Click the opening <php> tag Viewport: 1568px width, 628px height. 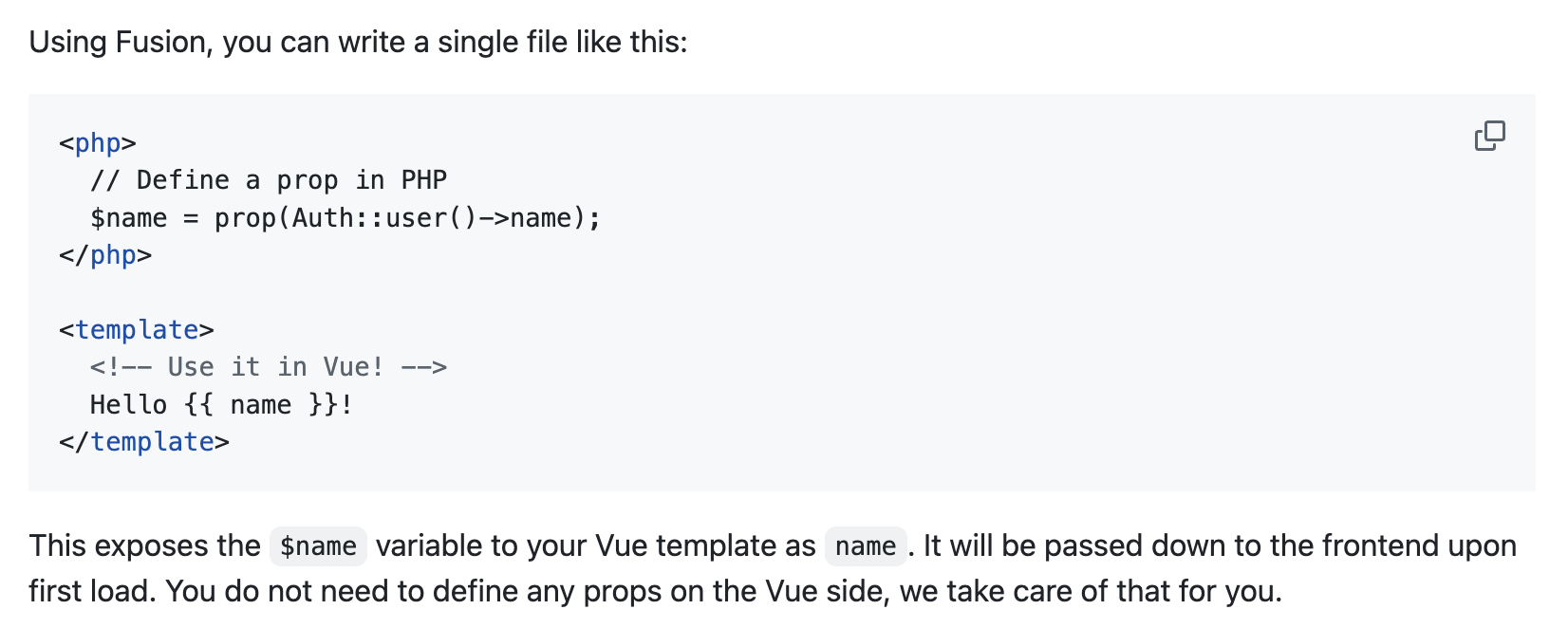98,143
